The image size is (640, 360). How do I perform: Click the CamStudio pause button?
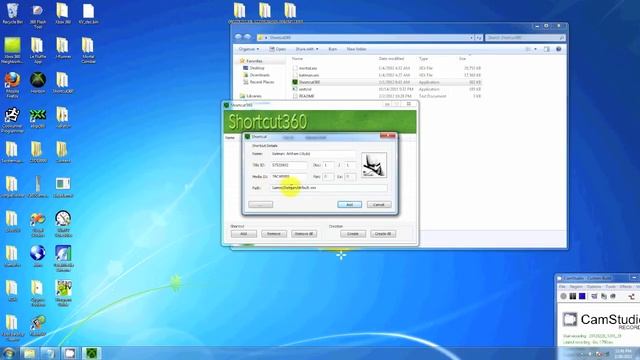pos(573,296)
